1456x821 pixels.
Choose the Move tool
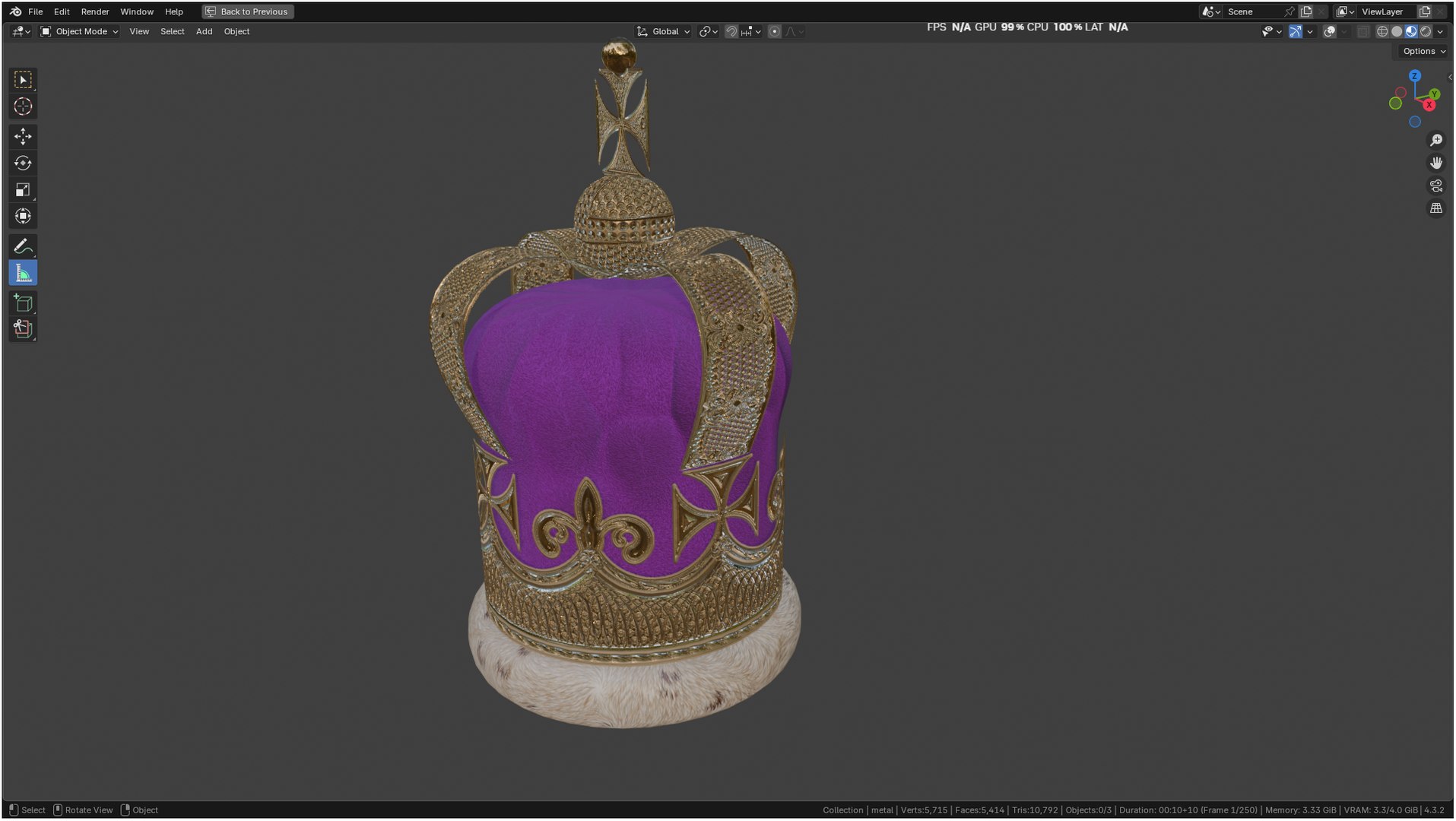[23, 136]
